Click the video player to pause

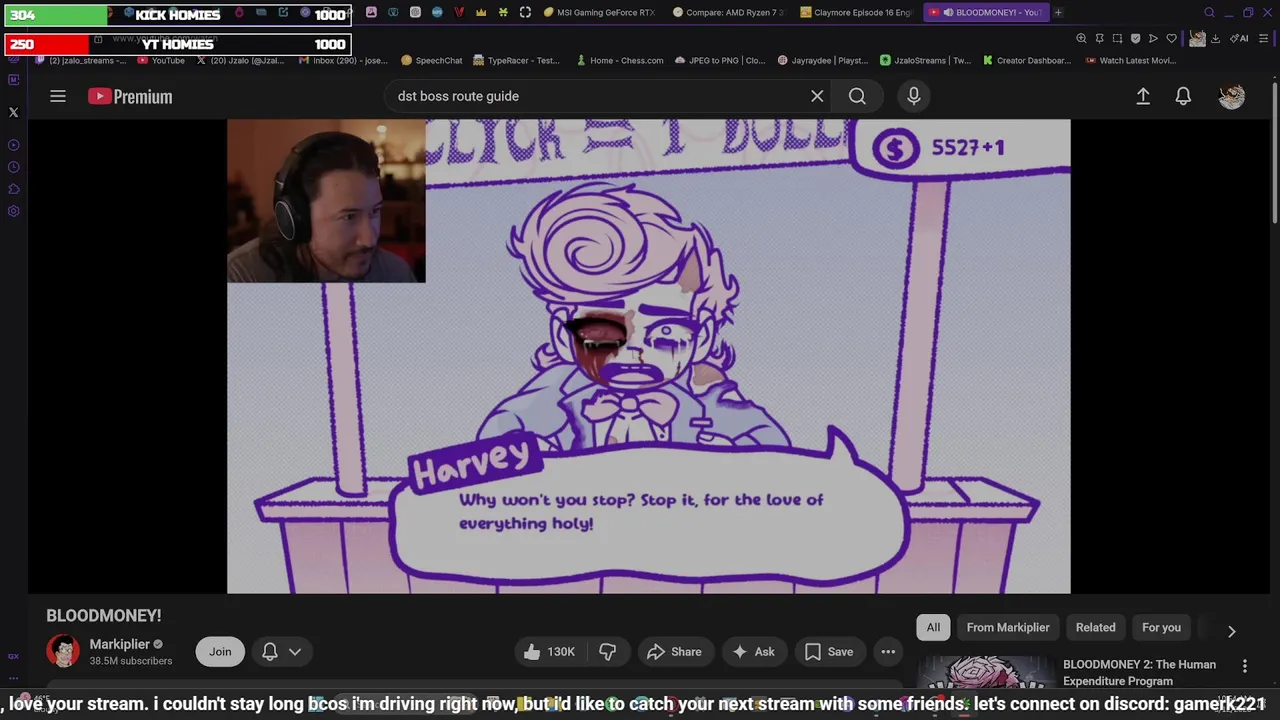tap(648, 356)
